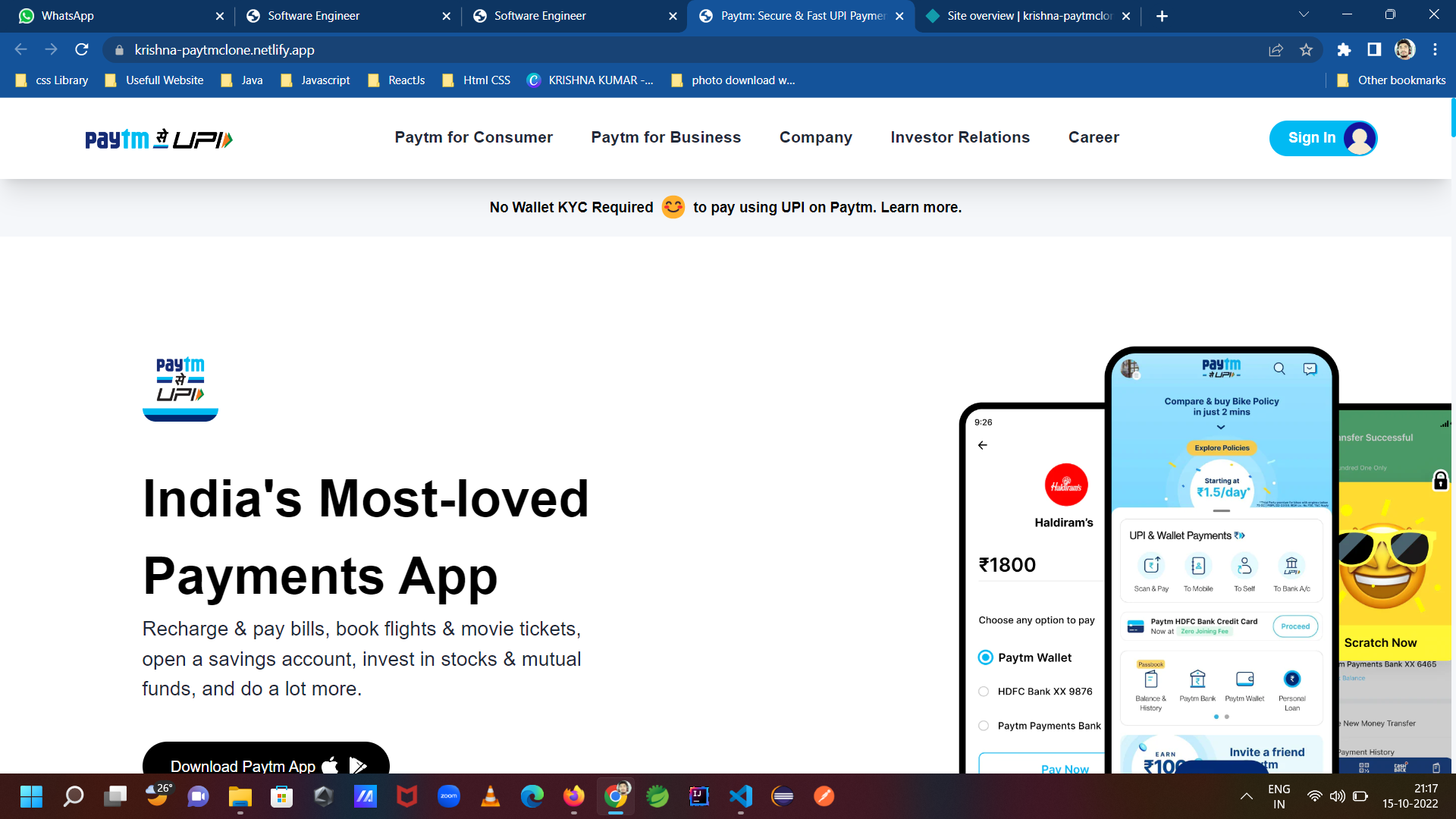Image resolution: width=1456 pixels, height=819 pixels.
Task: Toggle the browser side panel icon
Action: pos(1374,50)
